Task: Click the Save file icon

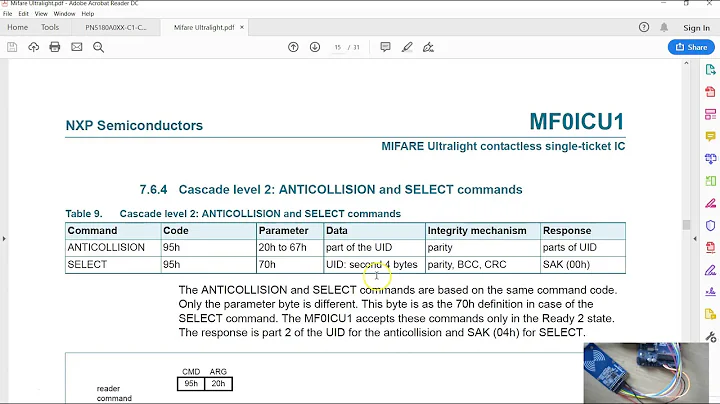Action: pos(12,47)
